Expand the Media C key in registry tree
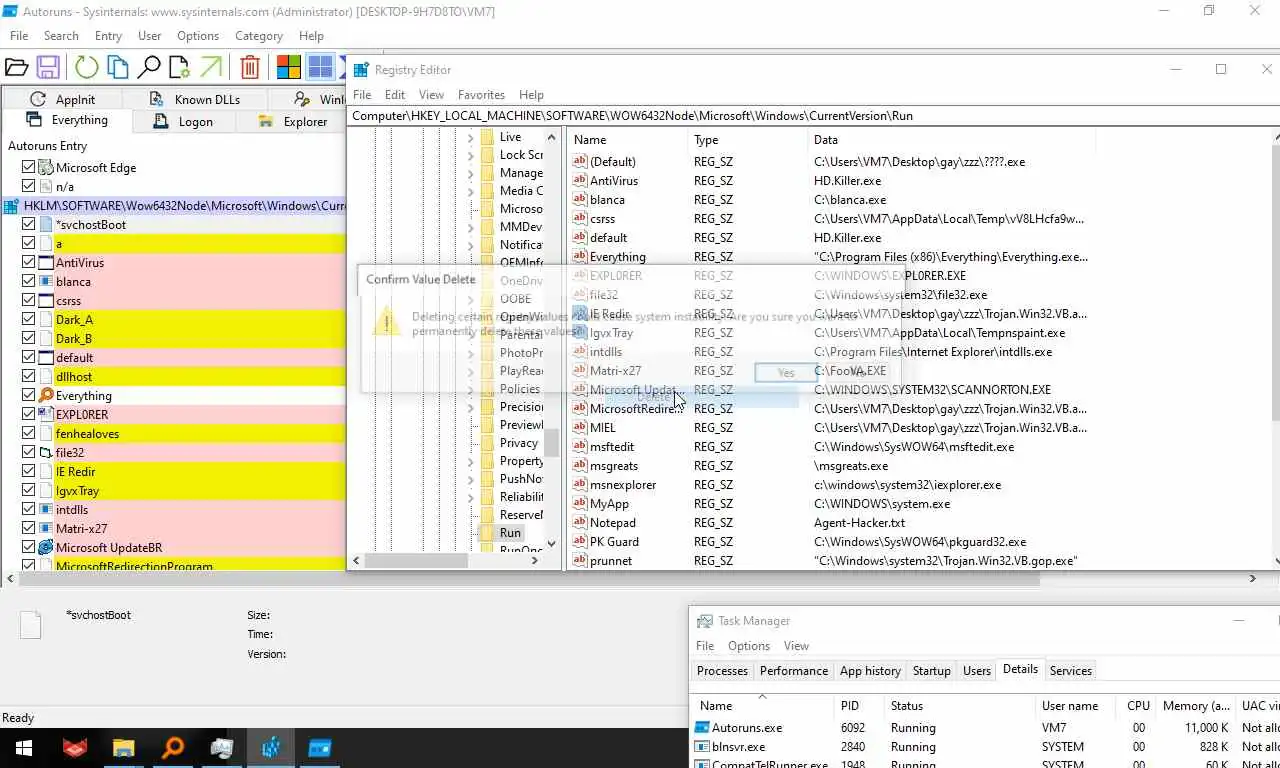 pyautogui.click(x=471, y=192)
